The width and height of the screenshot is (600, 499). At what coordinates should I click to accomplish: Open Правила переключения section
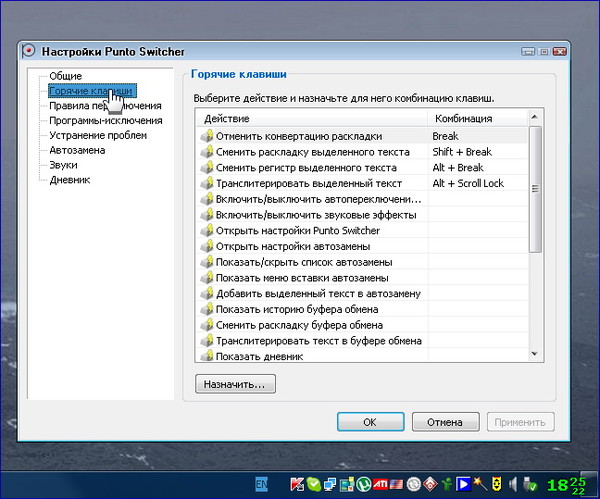point(105,106)
